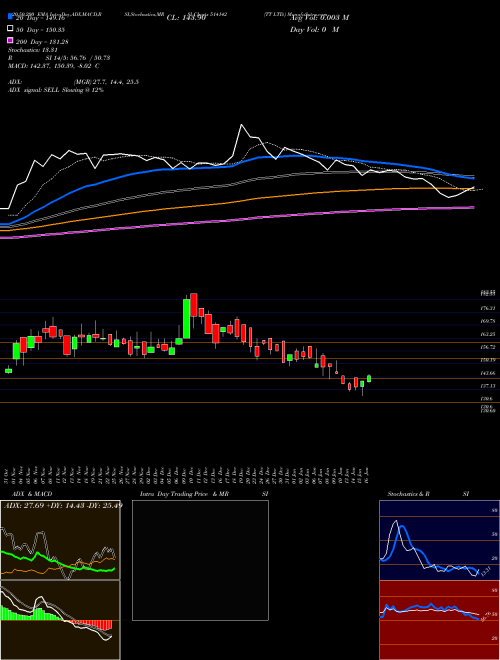Click the 143.66 price axis label
This screenshot has width=500, height=660.
488,373
